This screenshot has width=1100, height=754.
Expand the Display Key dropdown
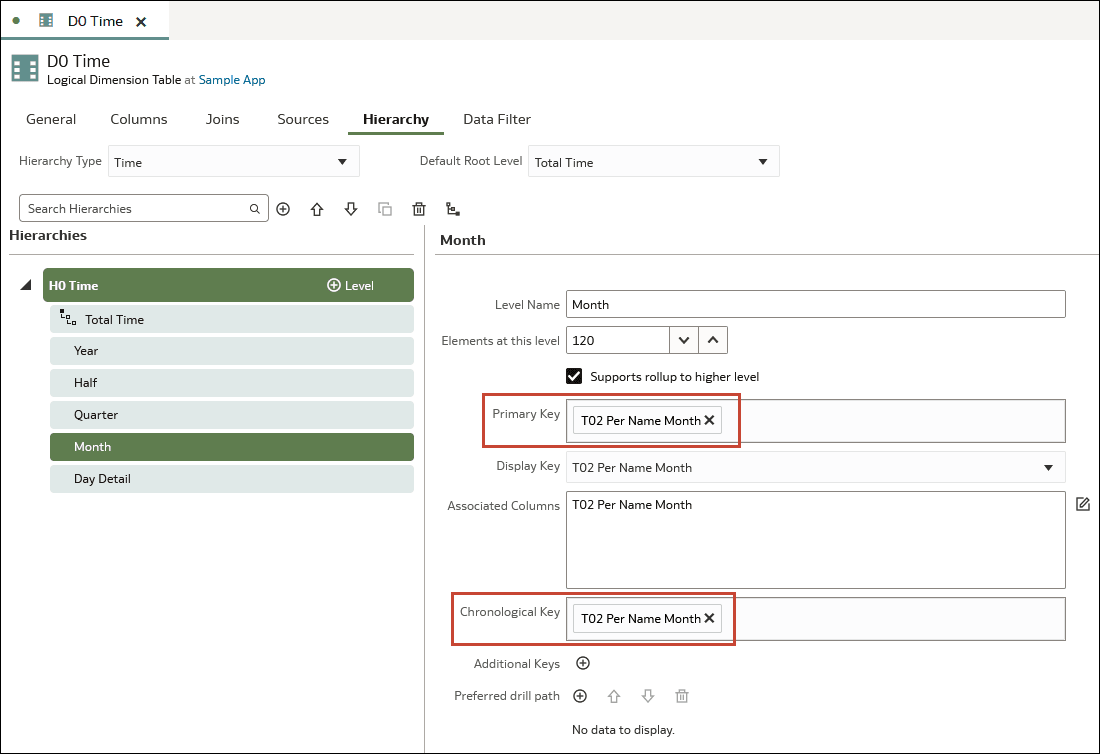click(1048, 467)
